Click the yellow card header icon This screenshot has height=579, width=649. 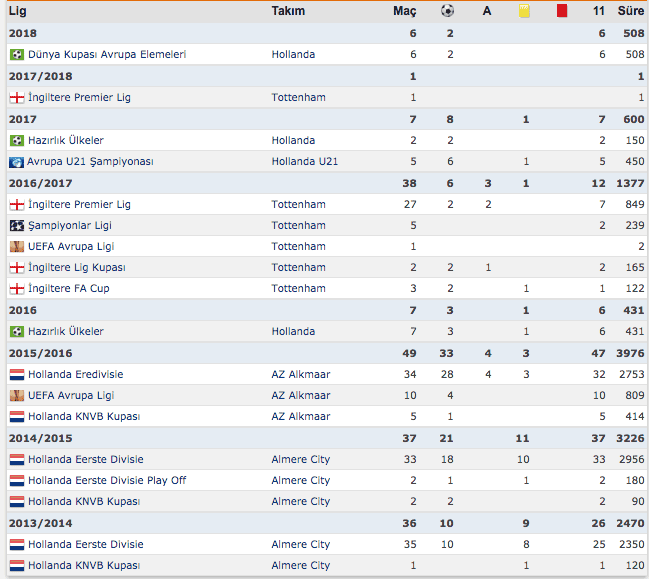(x=524, y=11)
